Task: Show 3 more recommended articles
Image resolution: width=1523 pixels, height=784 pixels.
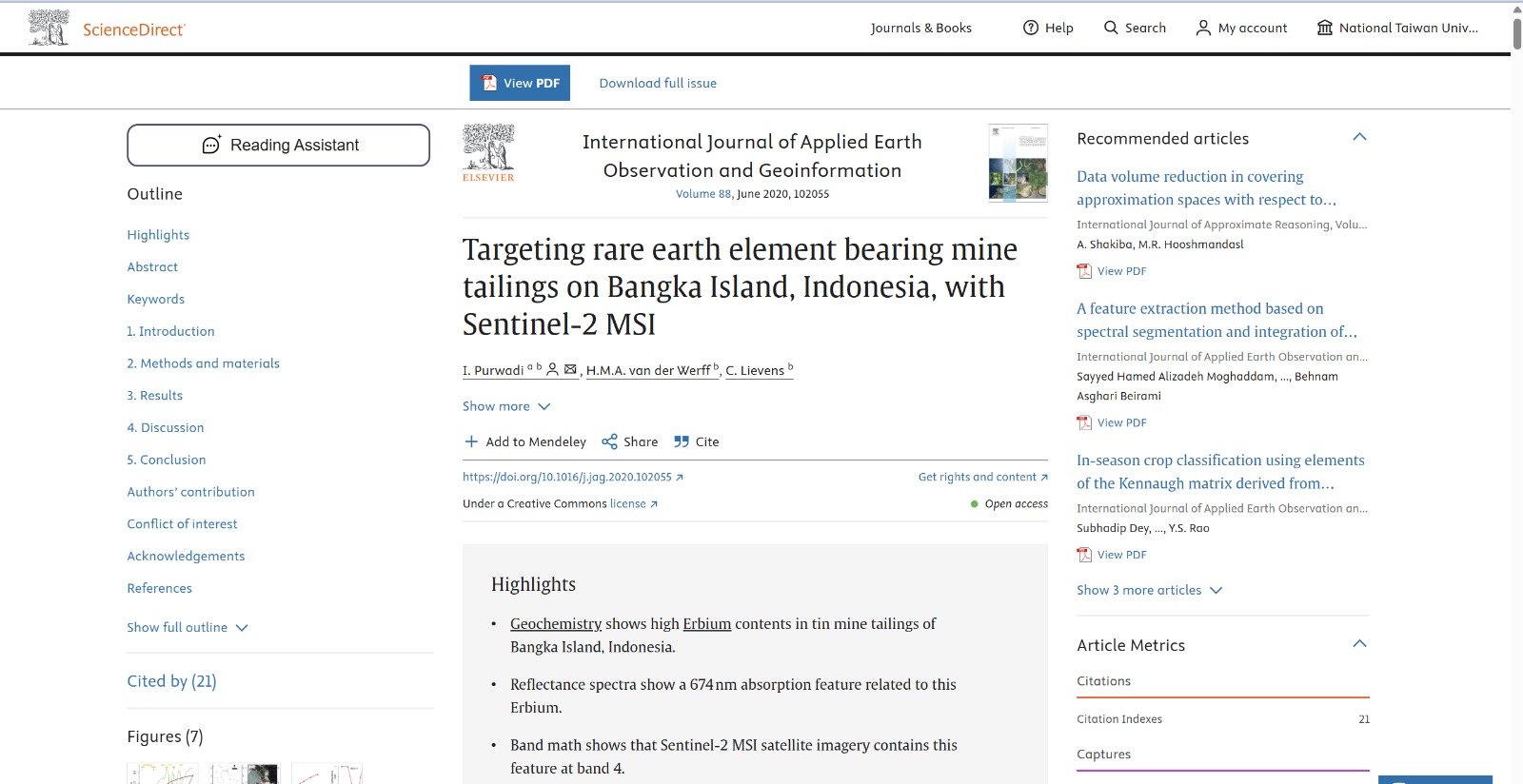Action: (1149, 590)
